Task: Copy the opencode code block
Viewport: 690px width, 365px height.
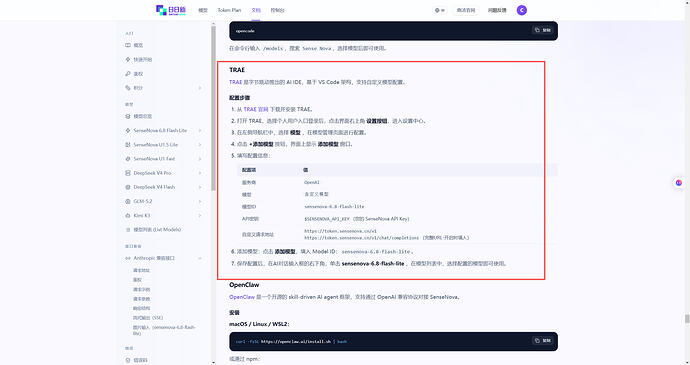Action: (x=543, y=30)
